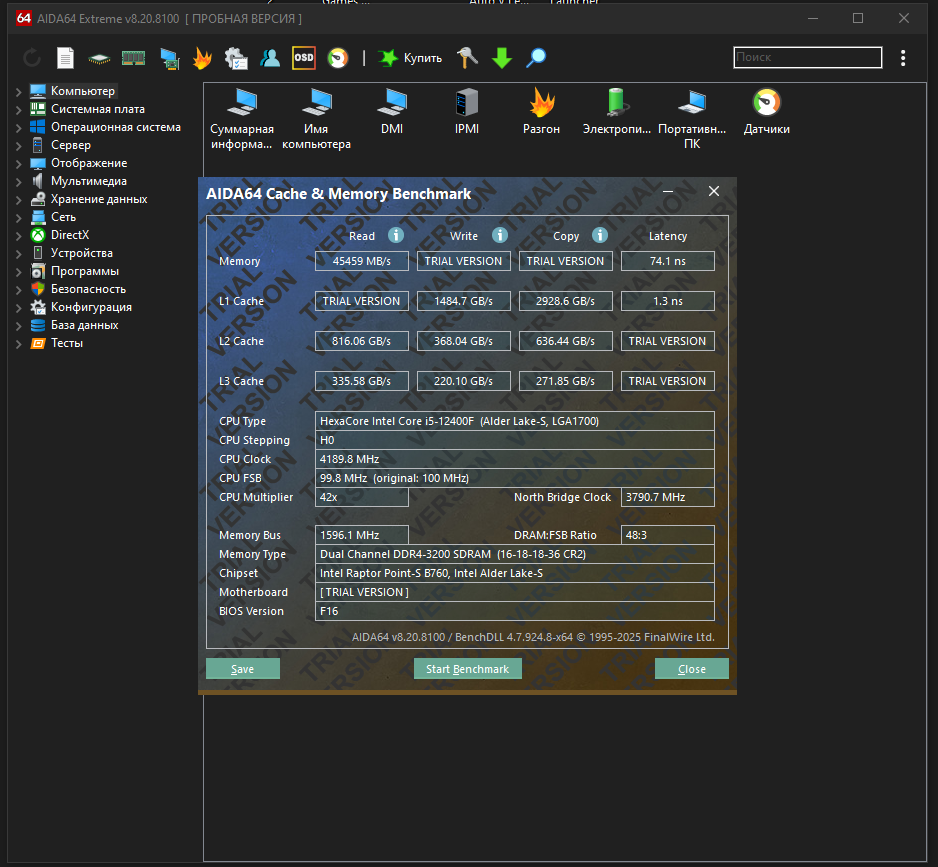The width and height of the screenshot is (938, 867).
Task: Expand the Системная плата tree node
Action: pos(18,110)
